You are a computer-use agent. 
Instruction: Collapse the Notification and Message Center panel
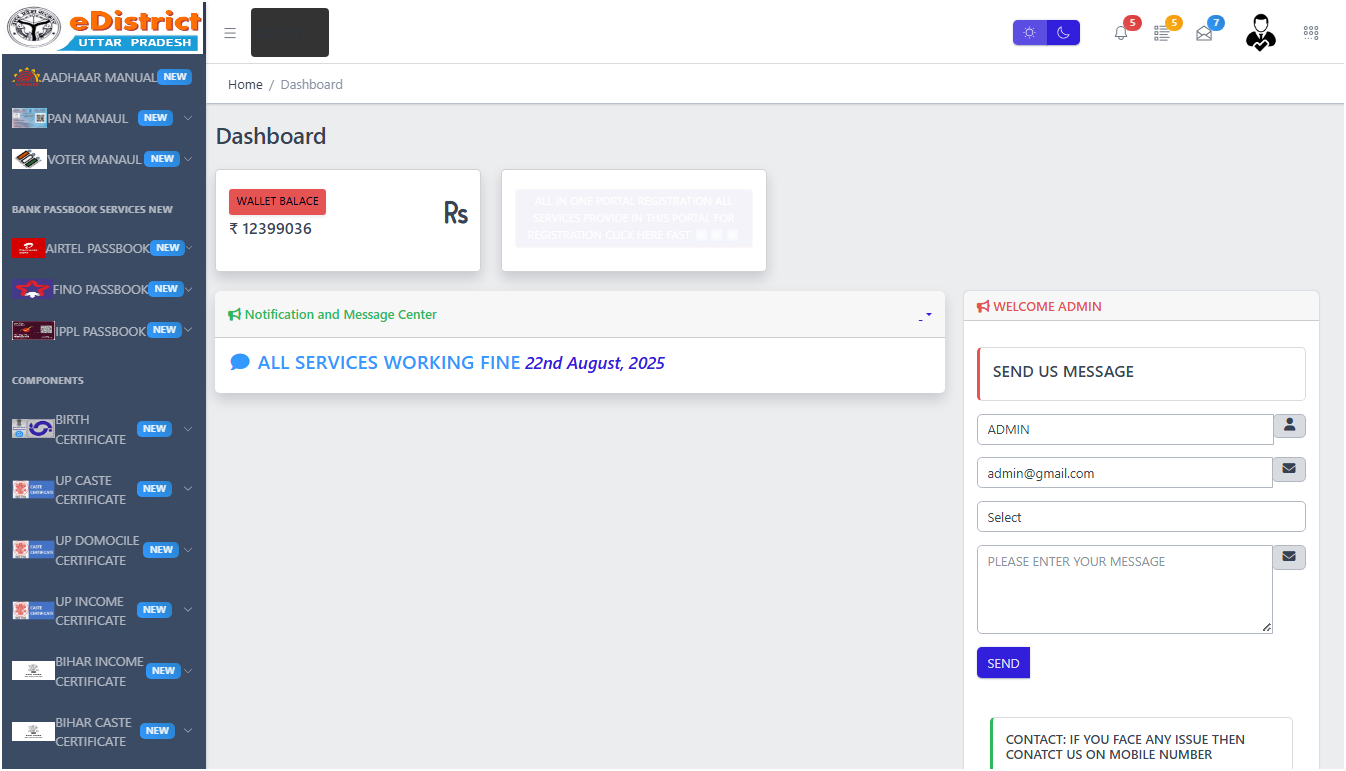(x=925, y=315)
